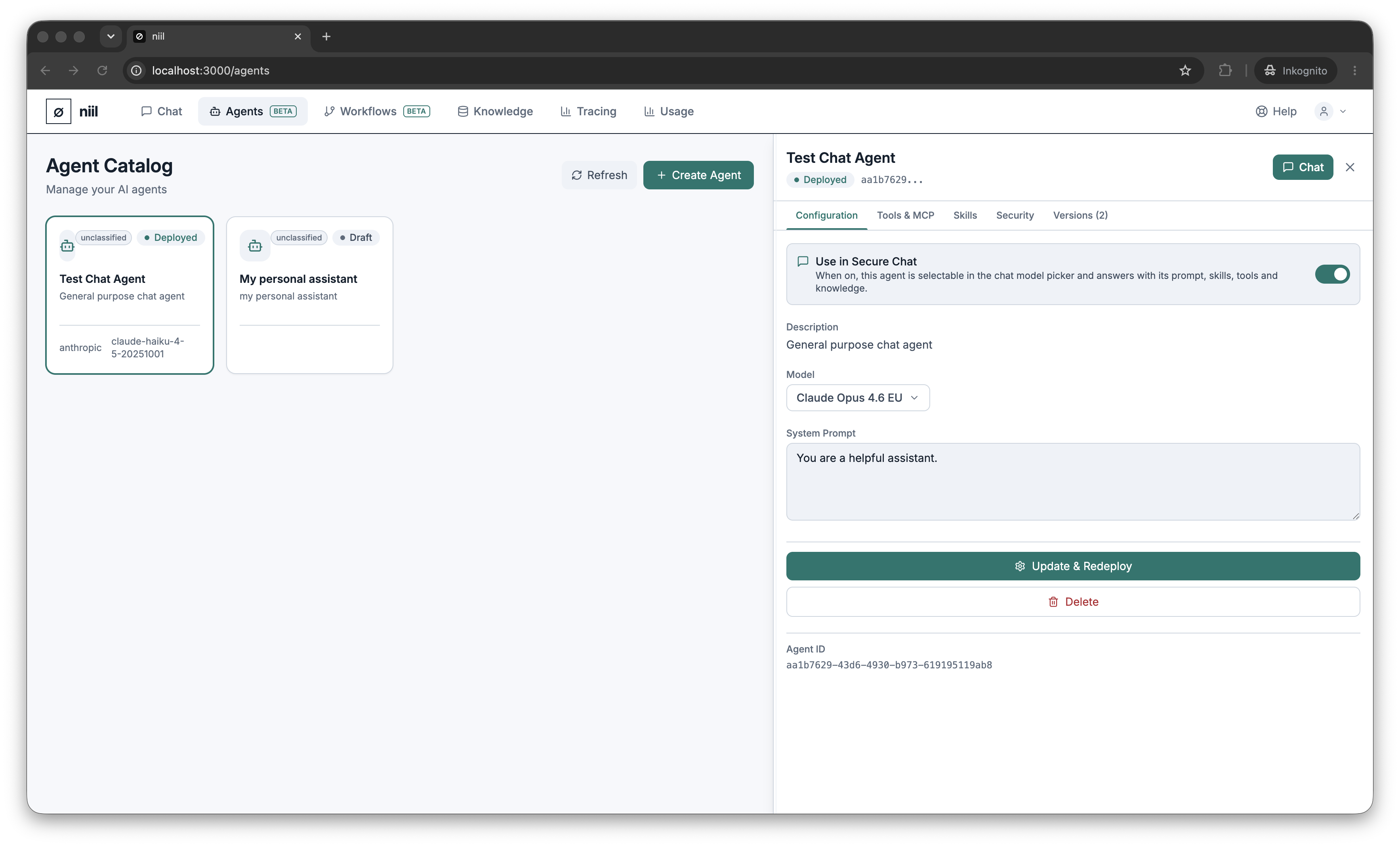This screenshot has height=847, width=1400.
Task: Open the Tracing section
Action: coord(588,111)
